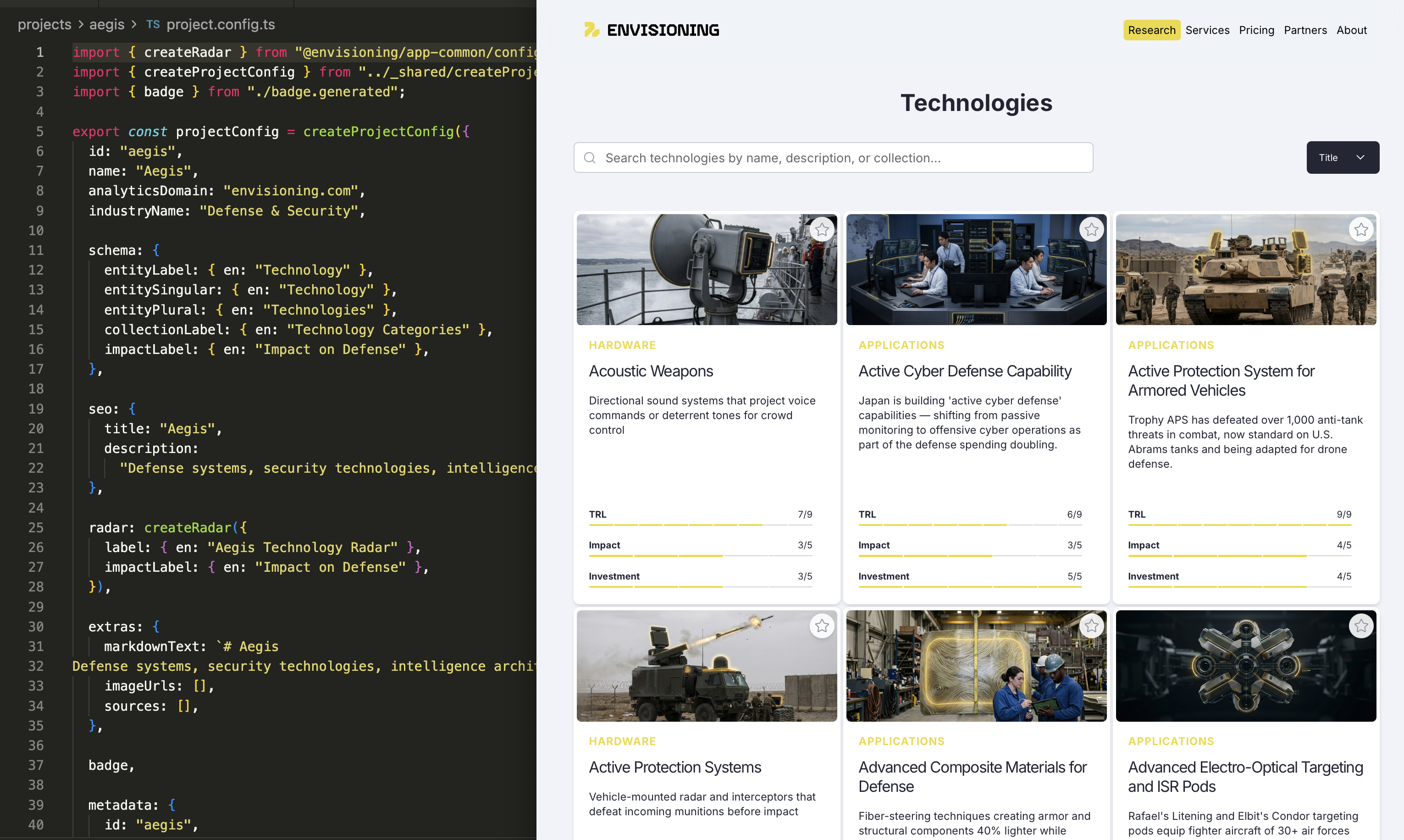
Task: Click the search magnifier icon
Action: point(590,158)
